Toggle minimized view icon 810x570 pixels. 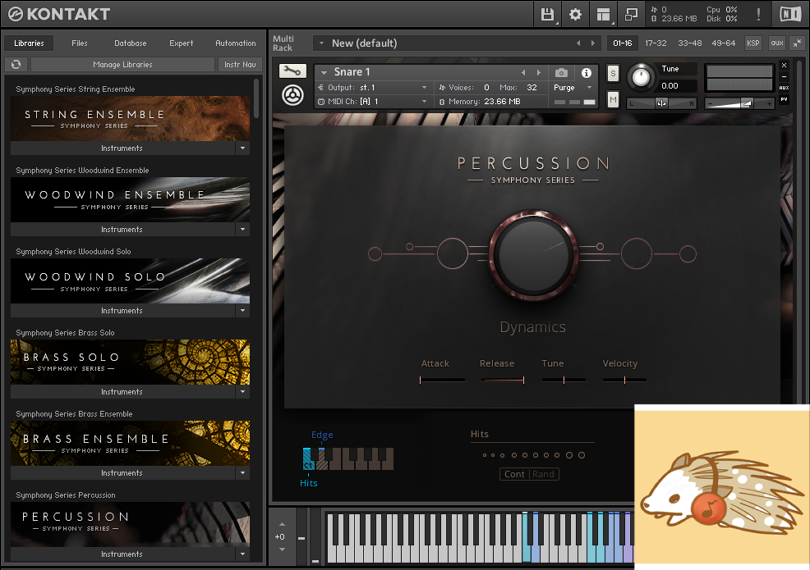(x=631, y=14)
